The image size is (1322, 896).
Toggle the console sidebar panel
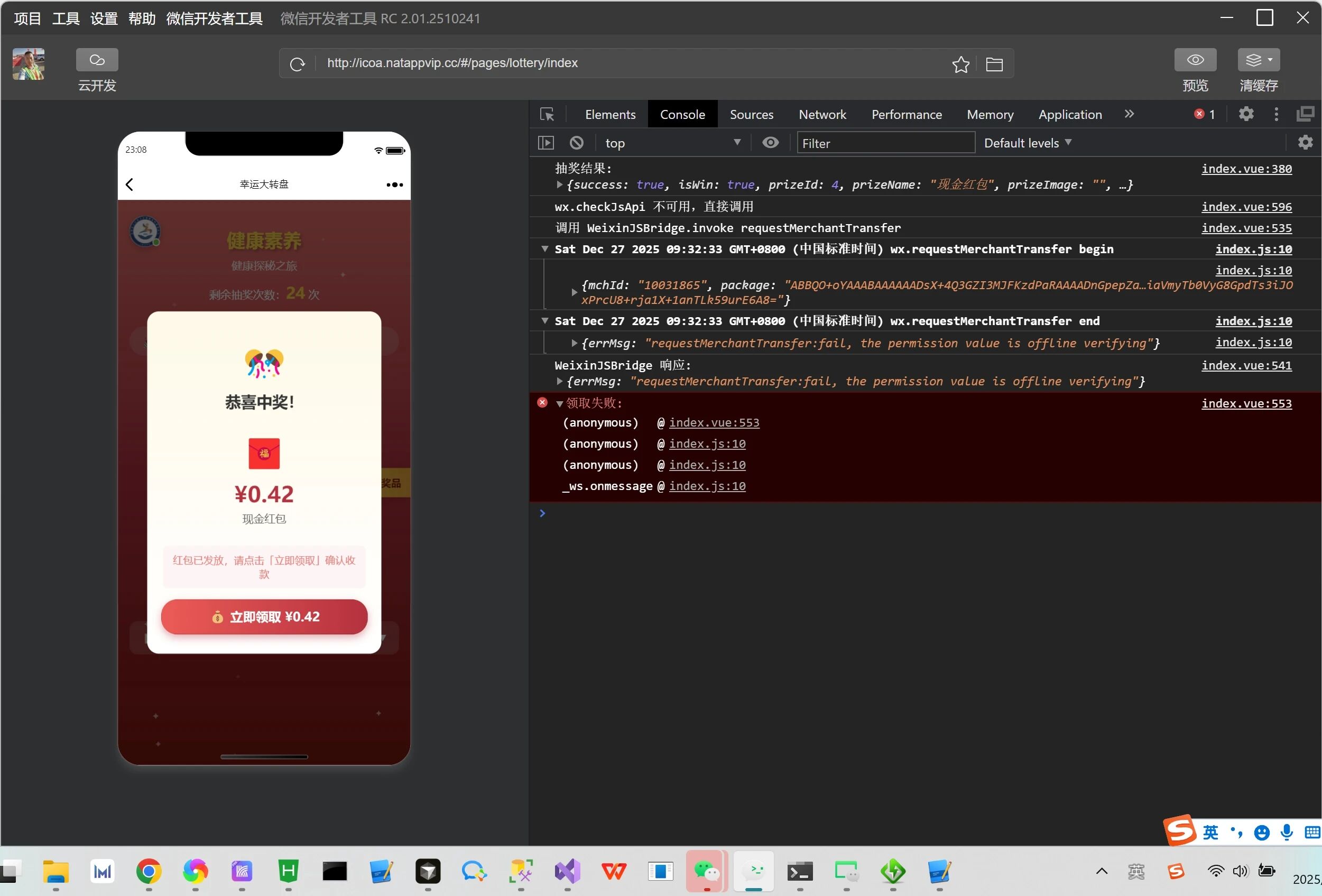pos(546,143)
